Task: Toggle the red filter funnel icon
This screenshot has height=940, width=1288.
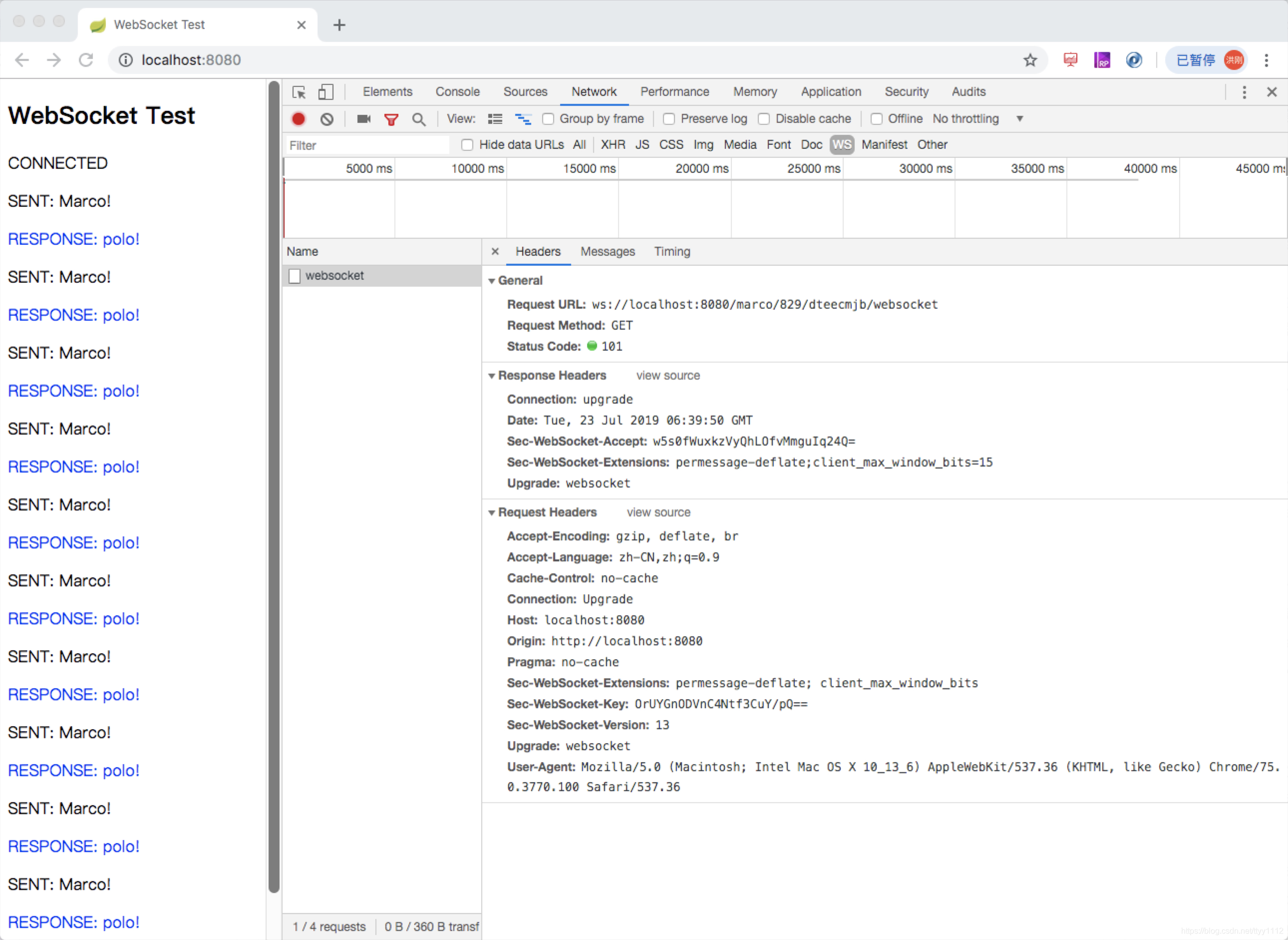Action: [x=391, y=119]
